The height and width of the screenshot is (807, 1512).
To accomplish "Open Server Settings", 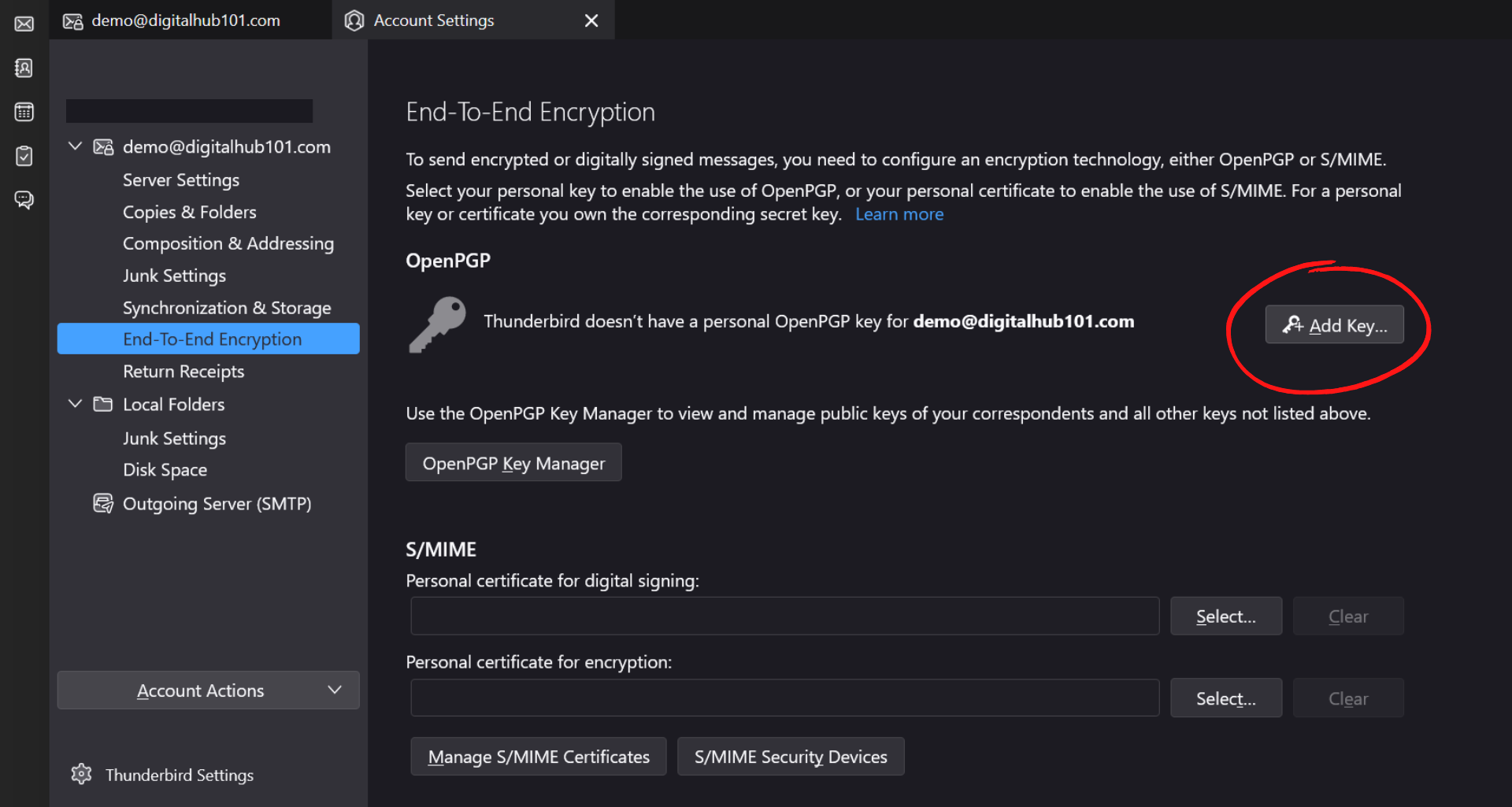I will (181, 180).
